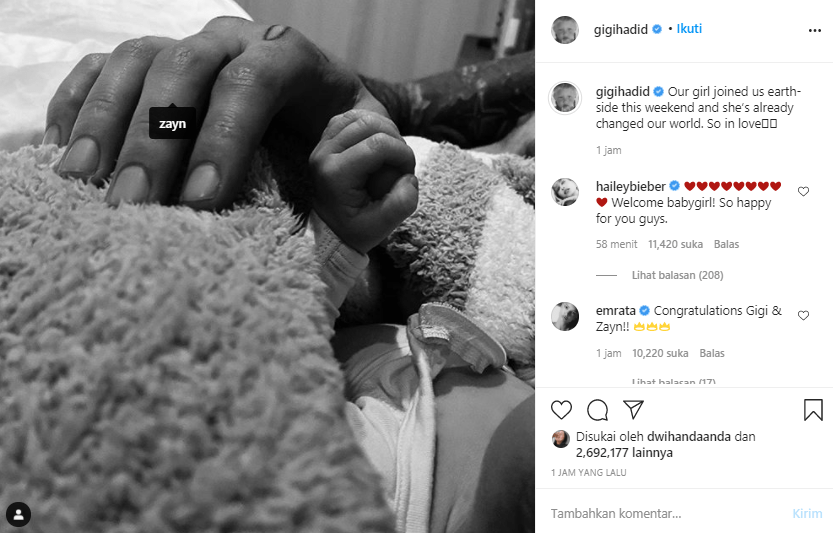Image resolution: width=833 pixels, height=533 pixels.
Task: Open comments with the speech bubble icon
Action: point(598,410)
